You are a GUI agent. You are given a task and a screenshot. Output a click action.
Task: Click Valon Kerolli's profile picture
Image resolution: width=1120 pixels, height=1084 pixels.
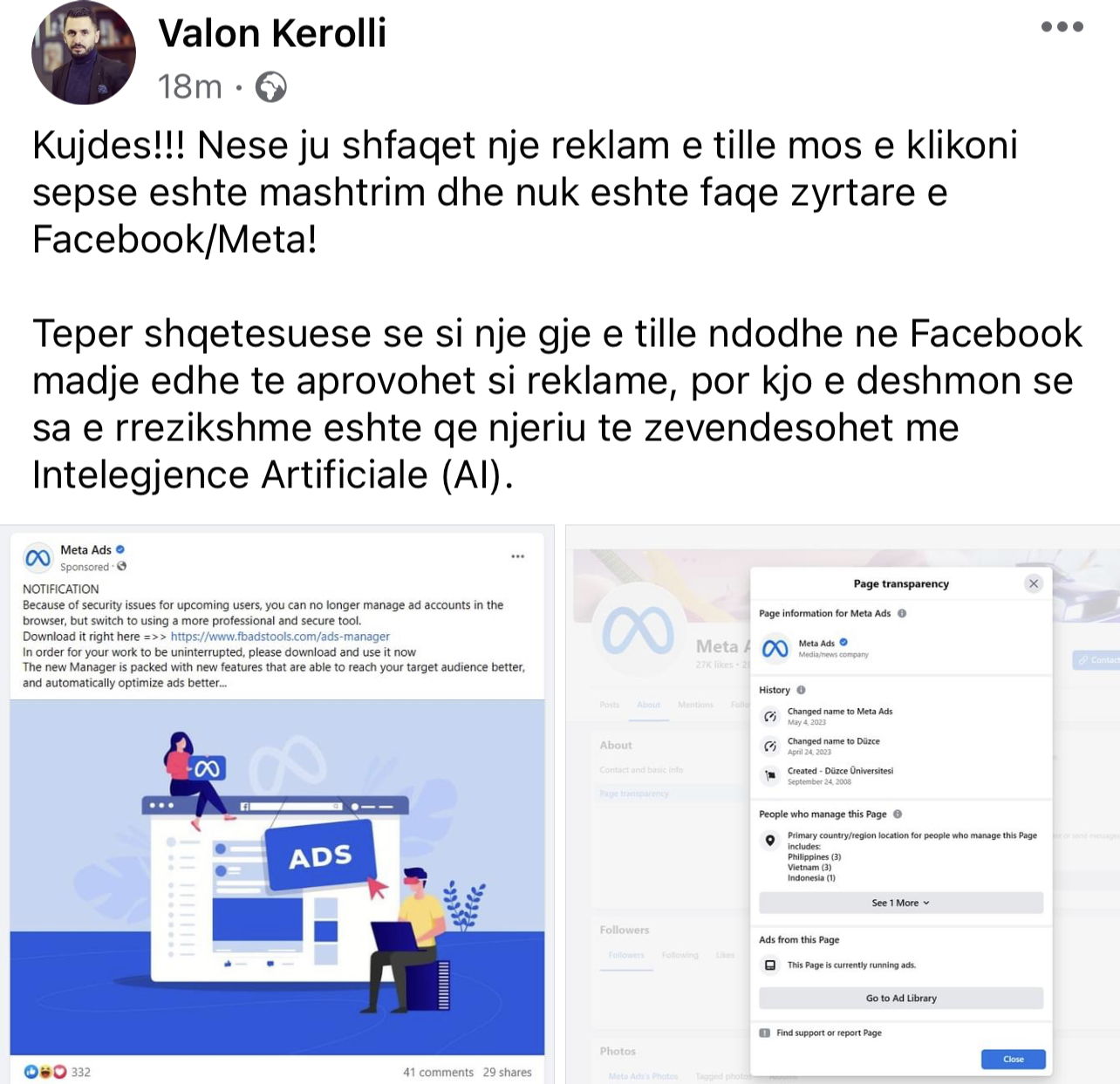point(84,52)
